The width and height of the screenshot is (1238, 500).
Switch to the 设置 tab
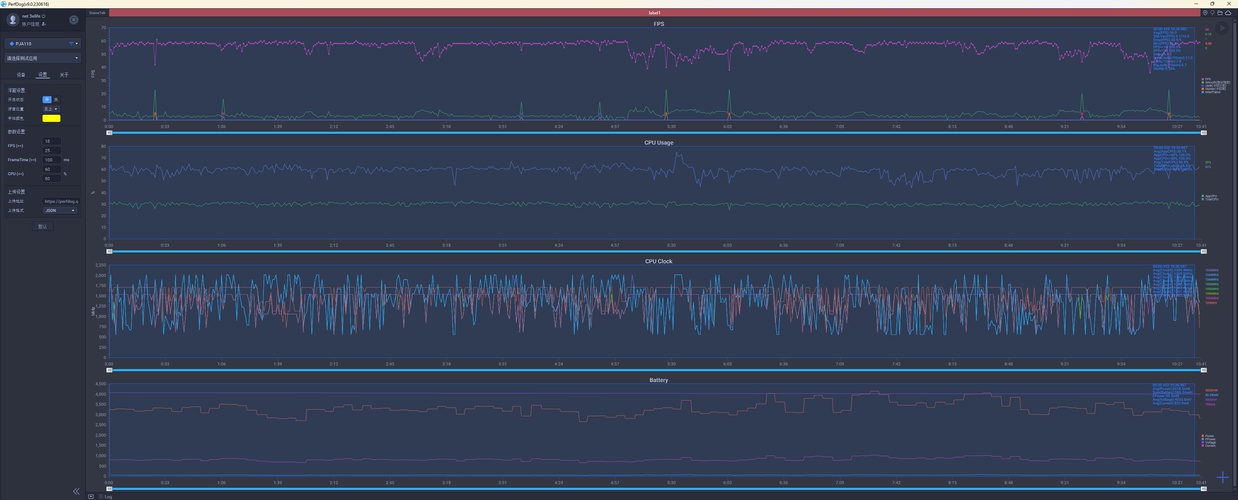coord(42,74)
